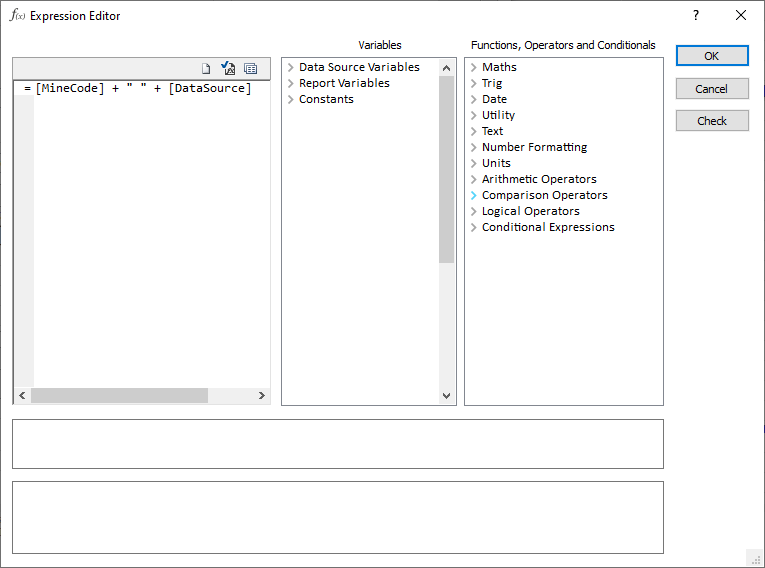Expand the Data Source Variables node
765x568 pixels.
click(290, 68)
